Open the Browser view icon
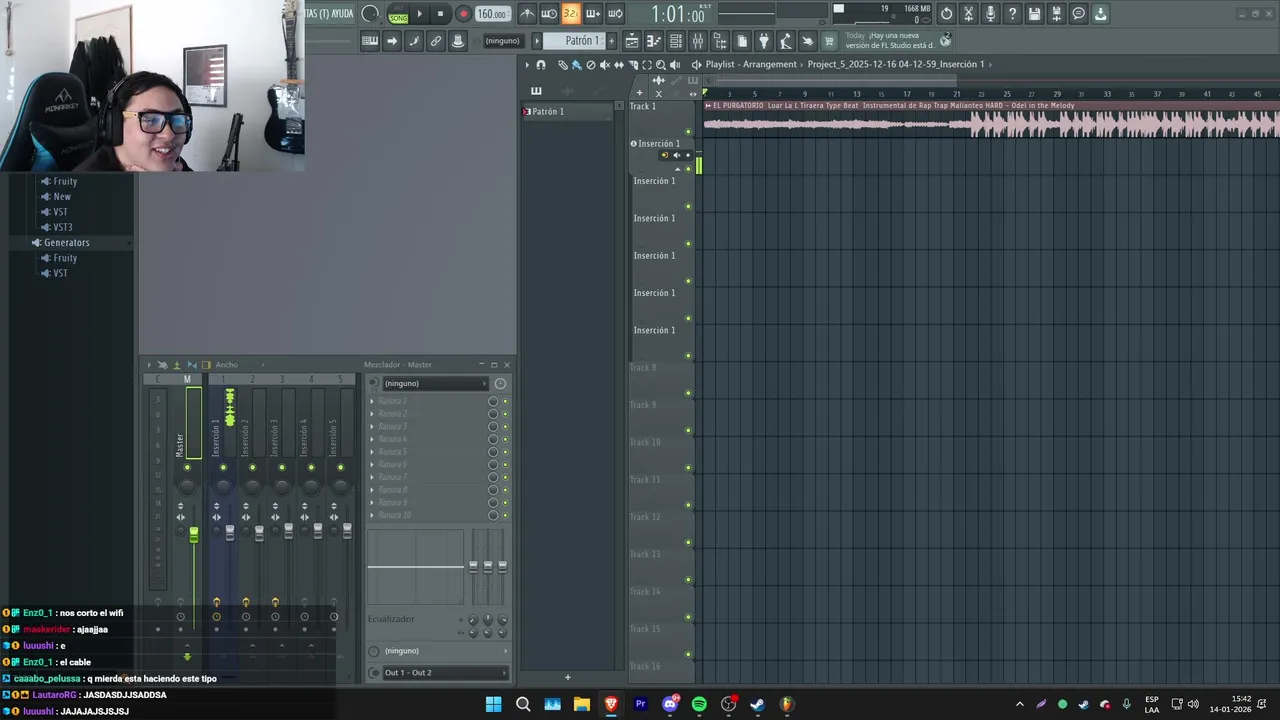This screenshot has height=720, width=1280. [x=720, y=41]
